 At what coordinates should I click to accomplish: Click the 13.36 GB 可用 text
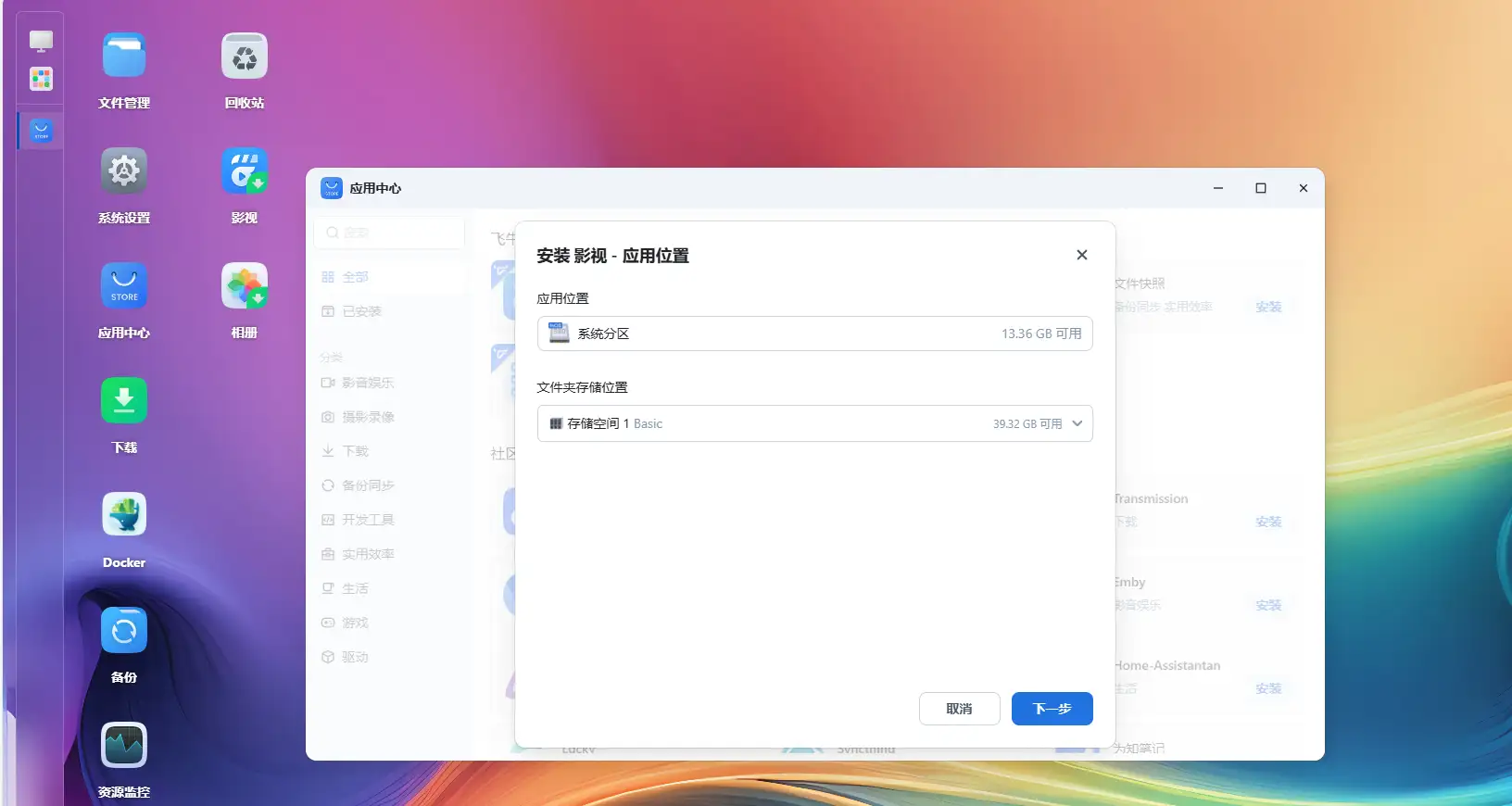tap(1041, 334)
